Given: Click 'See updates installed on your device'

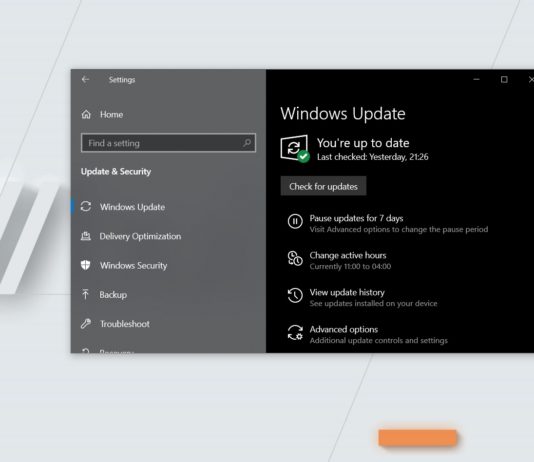Looking at the screenshot, I should tap(373, 304).
